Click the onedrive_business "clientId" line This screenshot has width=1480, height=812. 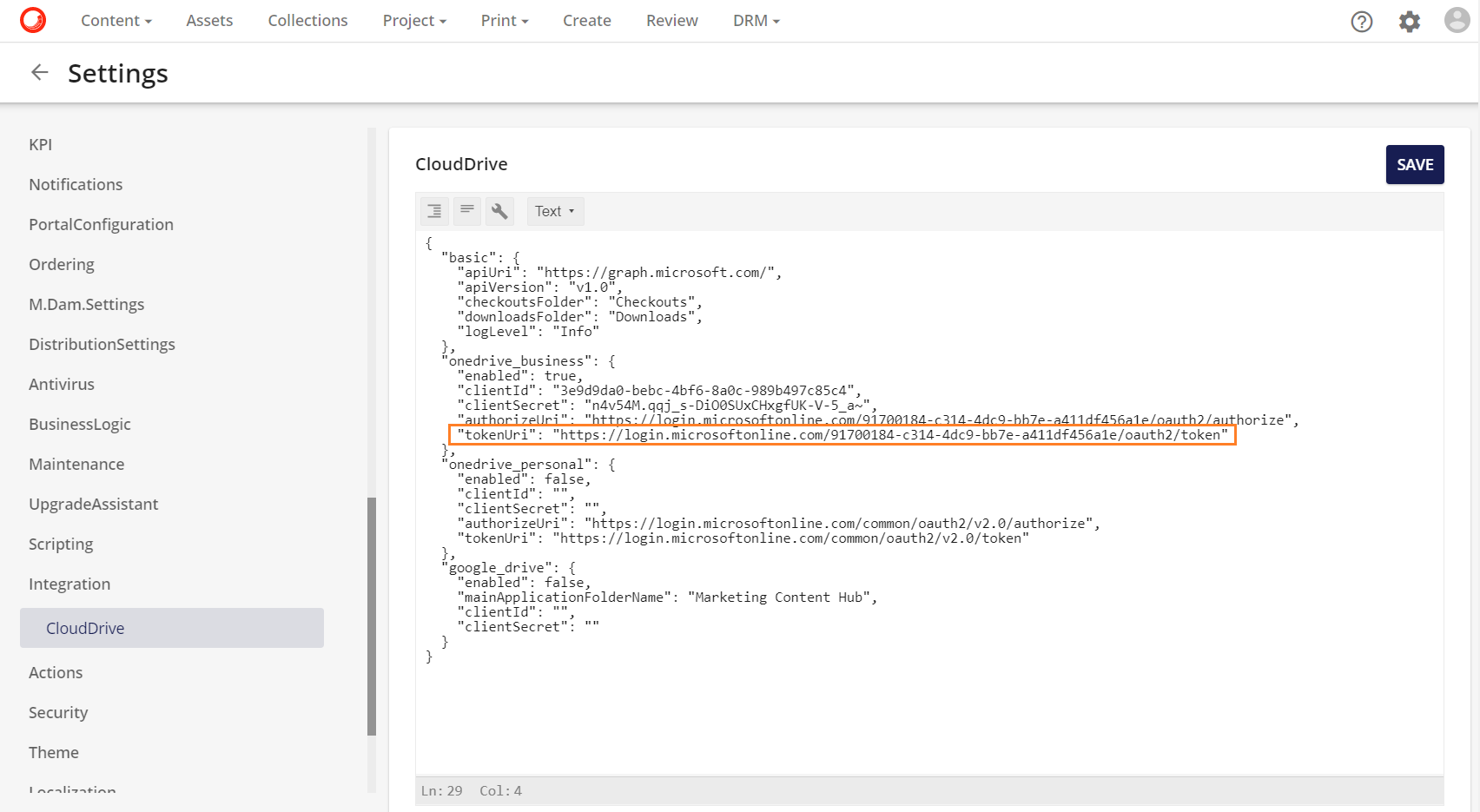click(x=659, y=390)
